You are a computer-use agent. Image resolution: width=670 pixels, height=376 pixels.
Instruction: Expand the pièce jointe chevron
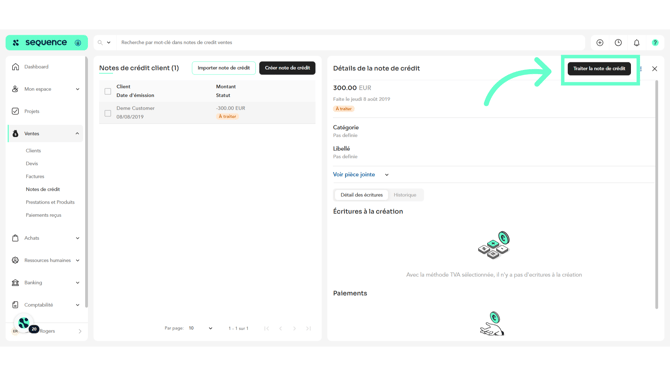[x=387, y=175]
